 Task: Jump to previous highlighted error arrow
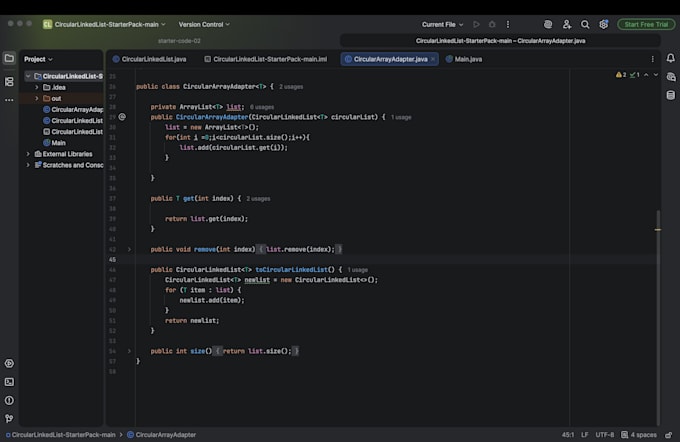646,75
